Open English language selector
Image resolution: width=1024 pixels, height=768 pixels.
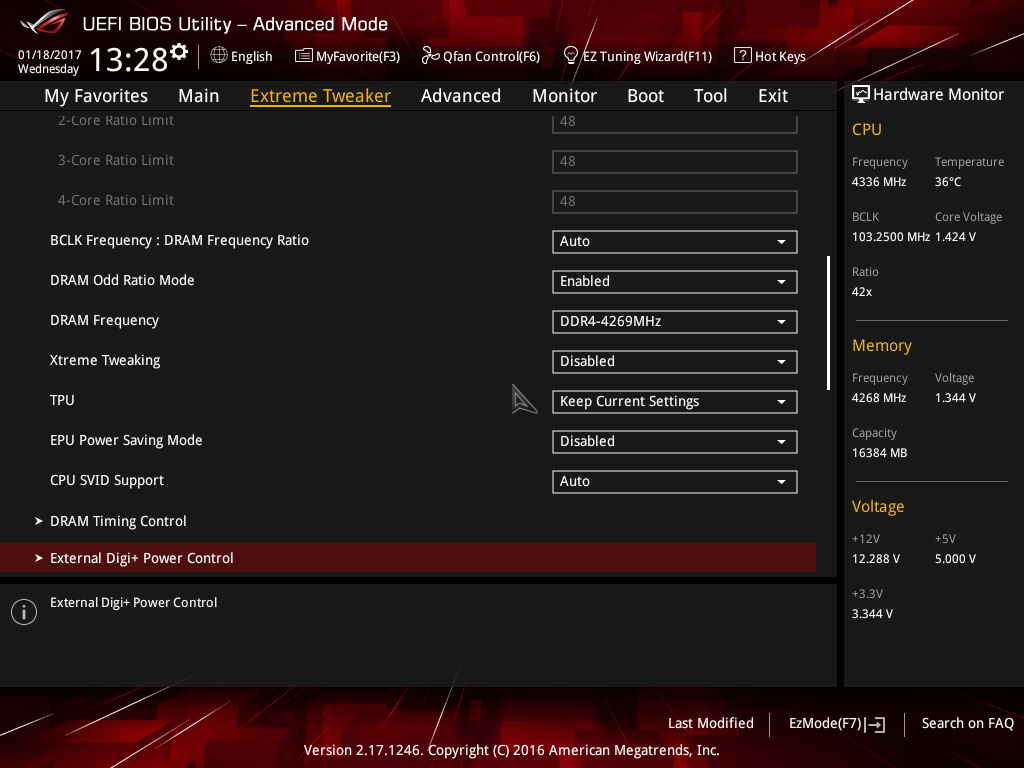tap(242, 56)
